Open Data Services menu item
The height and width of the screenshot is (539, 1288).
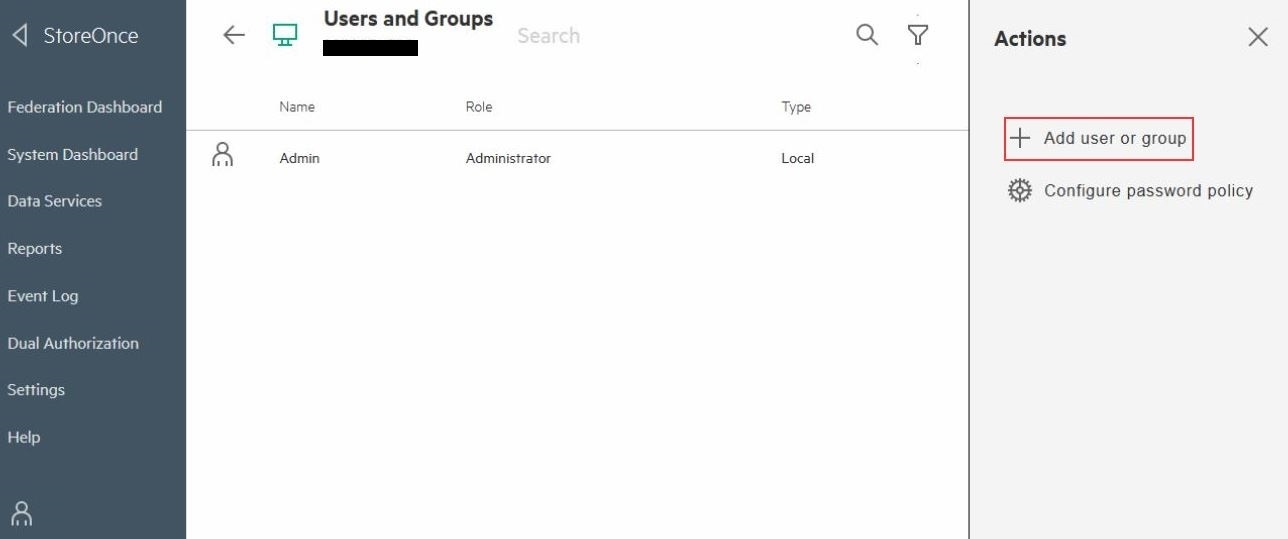[x=55, y=201]
